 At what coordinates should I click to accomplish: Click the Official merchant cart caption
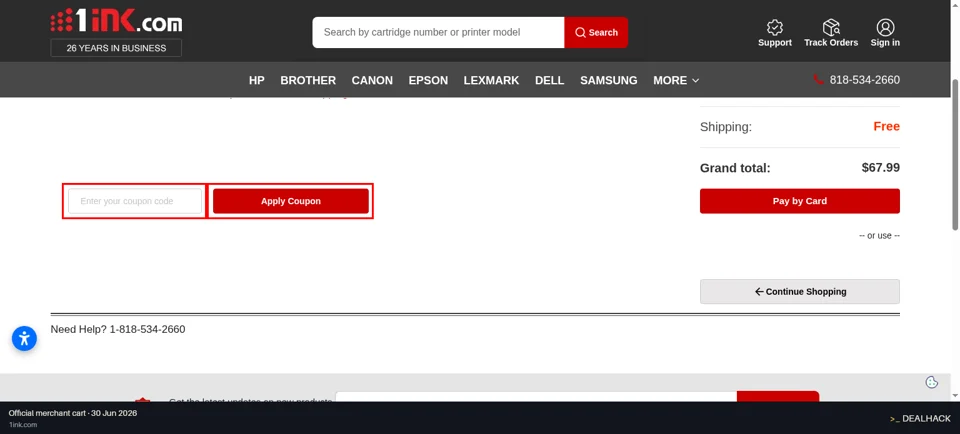(73, 413)
